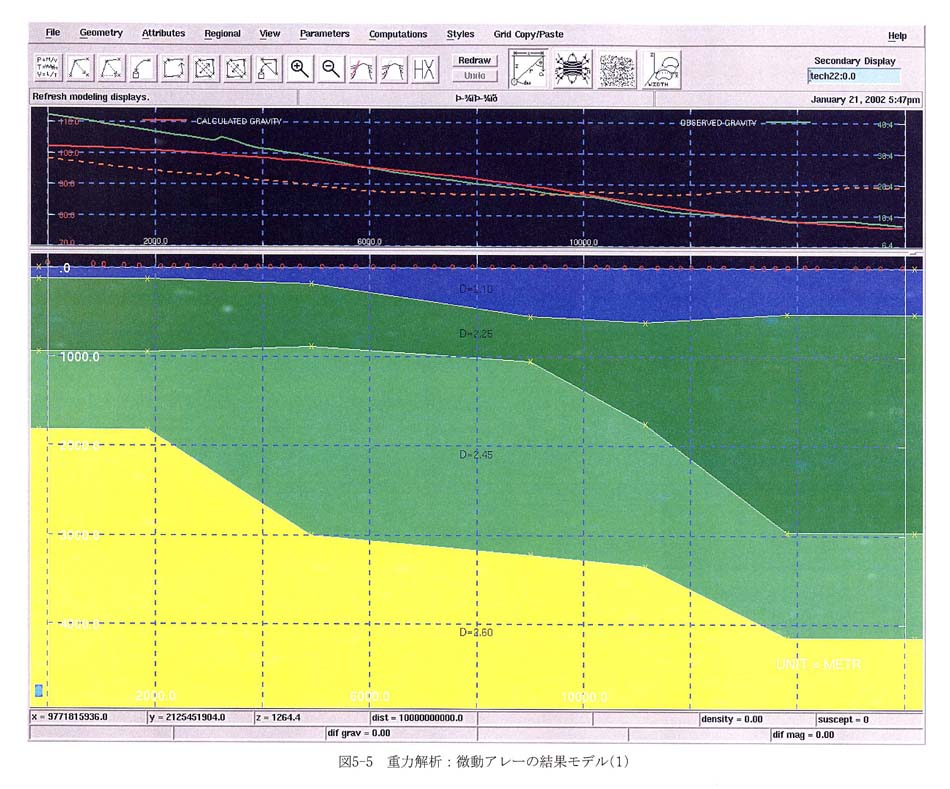Open the random noise texture icon

pos(617,70)
